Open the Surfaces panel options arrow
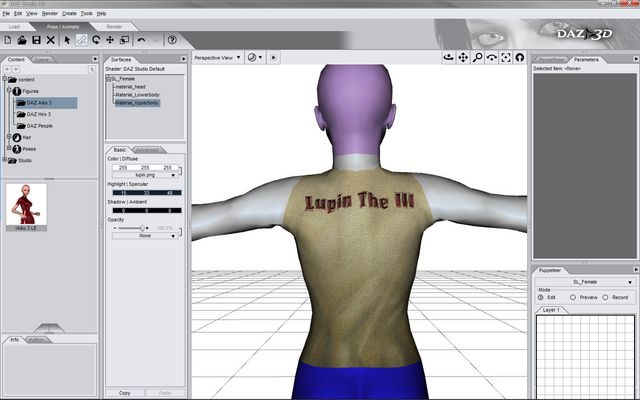640x400 pixels. pyautogui.click(x=184, y=59)
